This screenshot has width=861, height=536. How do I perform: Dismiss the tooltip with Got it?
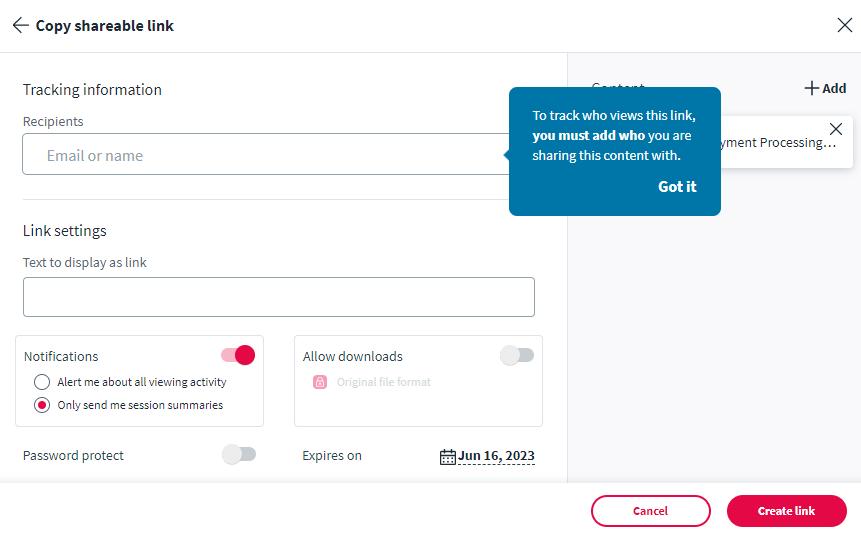[677, 187]
